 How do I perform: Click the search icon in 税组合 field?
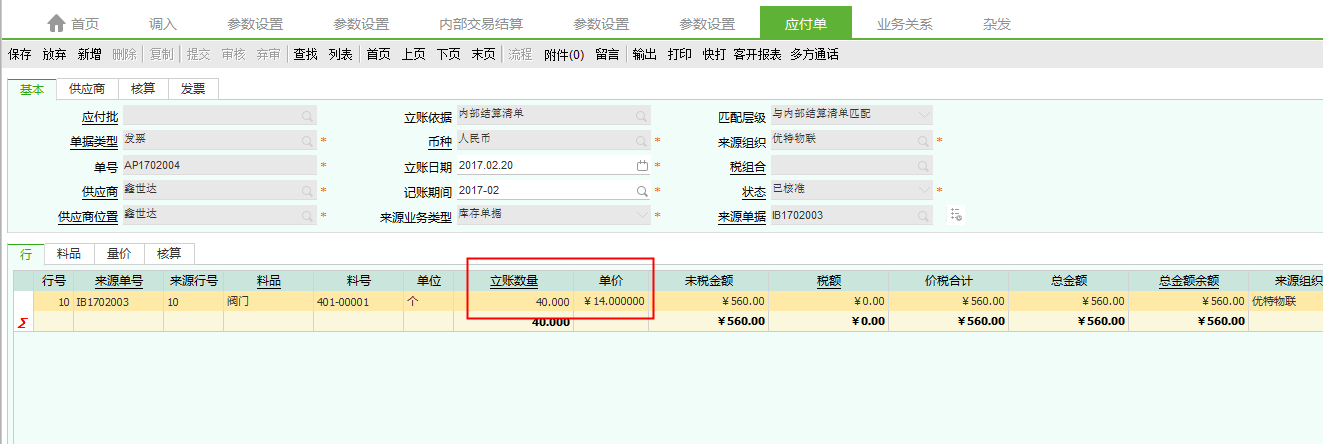(x=923, y=166)
